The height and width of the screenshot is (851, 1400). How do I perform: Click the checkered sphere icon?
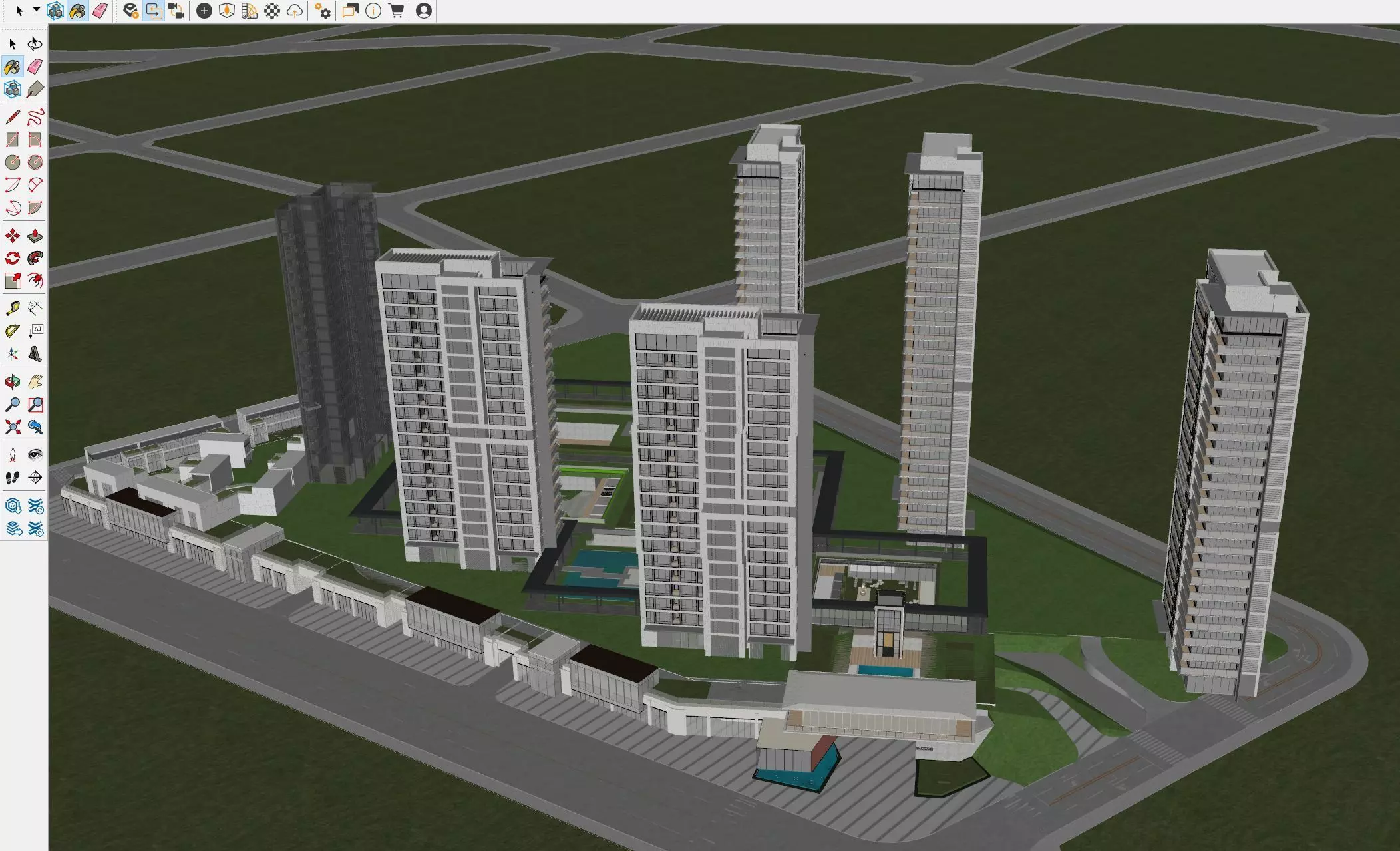point(272,11)
